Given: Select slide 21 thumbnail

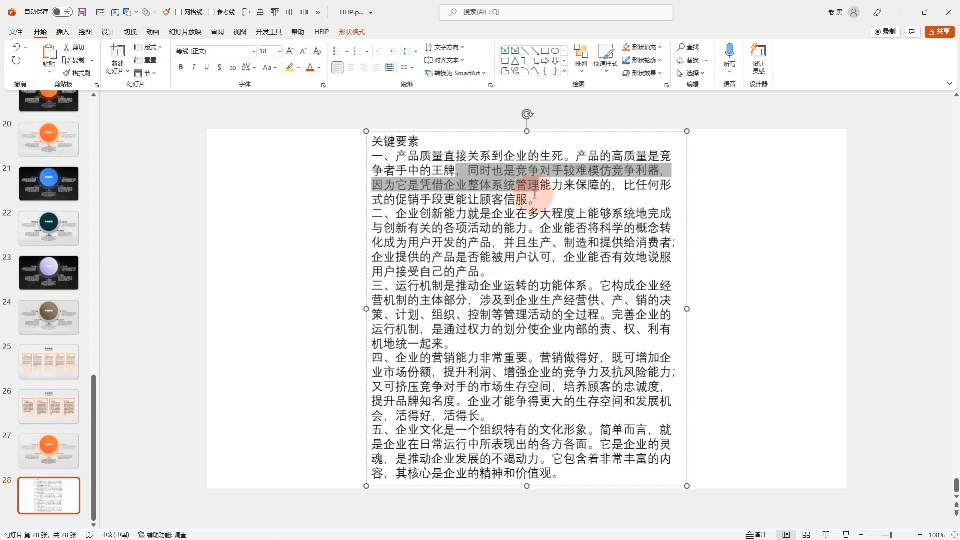Looking at the screenshot, I should [x=48, y=183].
